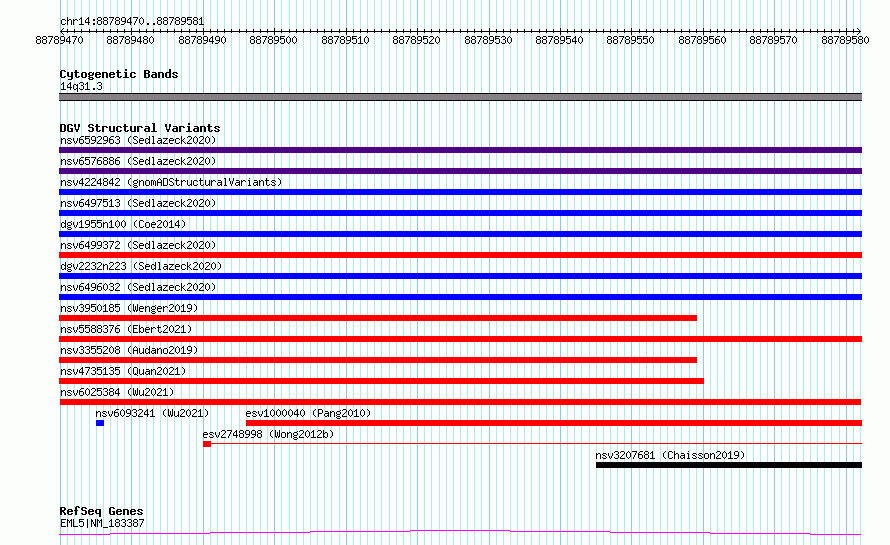
Task: Open dgv2232n223 (Sedlazeck2020) label
Action: (x=141, y=266)
